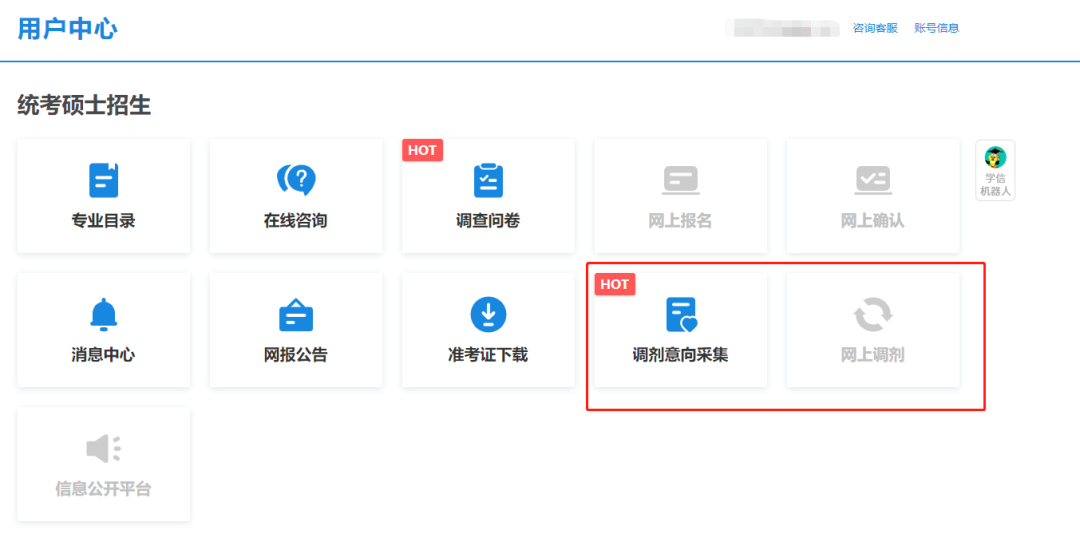Image resolution: width=1080 pixels, height=546 pixels.
Task: Click the 准考证下载 download arrow icon
Action: (488, 315)
